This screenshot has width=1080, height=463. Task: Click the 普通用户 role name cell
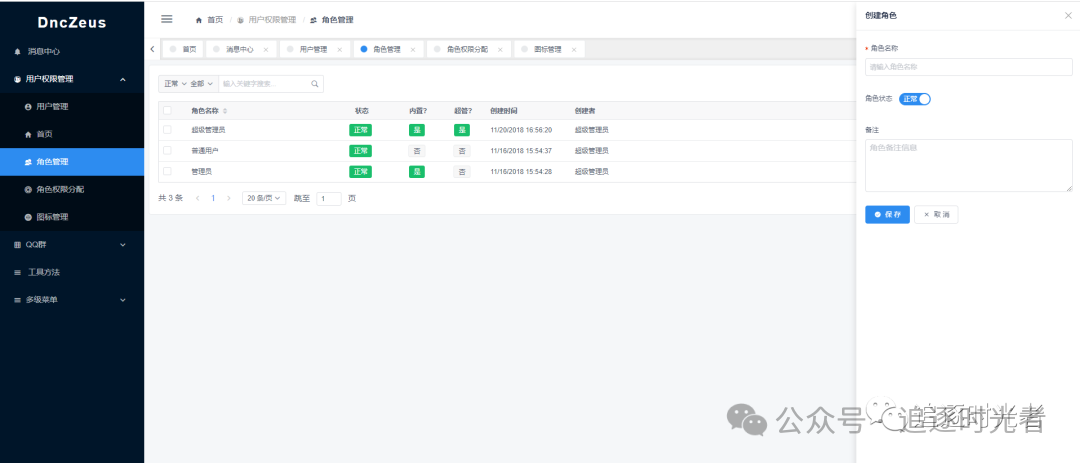[x=205, y=150]
